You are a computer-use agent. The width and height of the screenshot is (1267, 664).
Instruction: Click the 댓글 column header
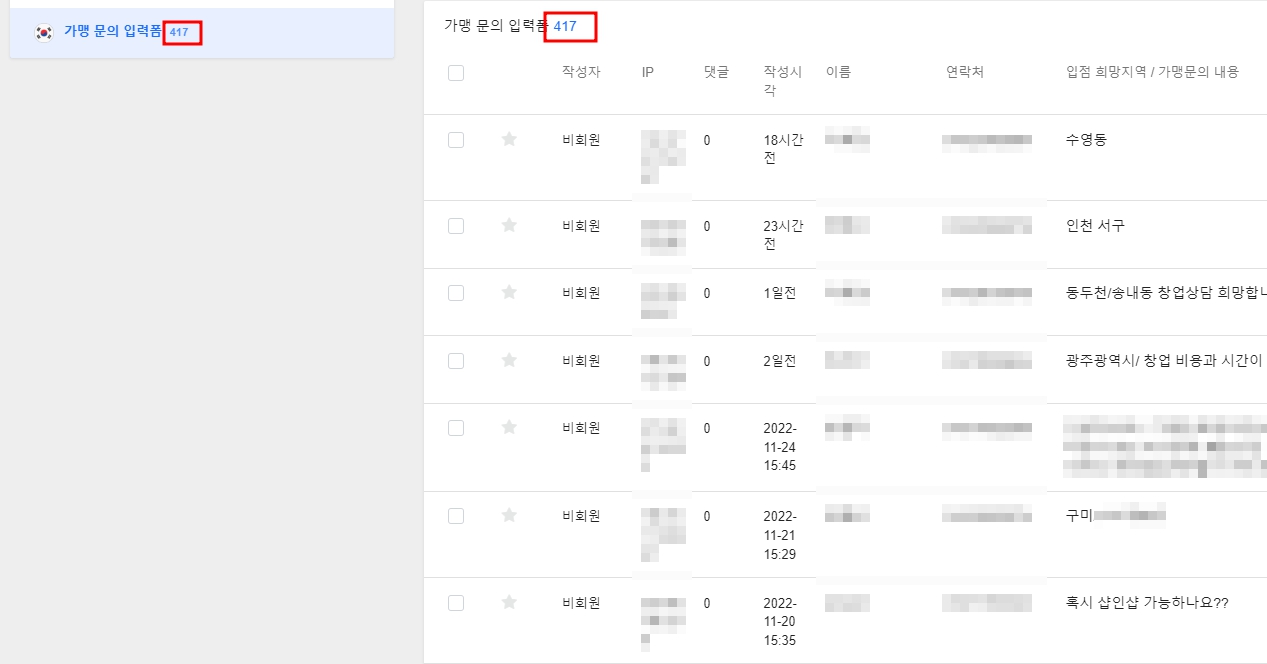[716, 72]
